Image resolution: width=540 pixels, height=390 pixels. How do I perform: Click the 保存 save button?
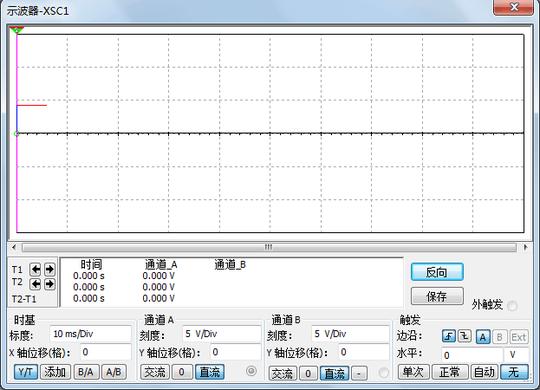pos(437,296)
